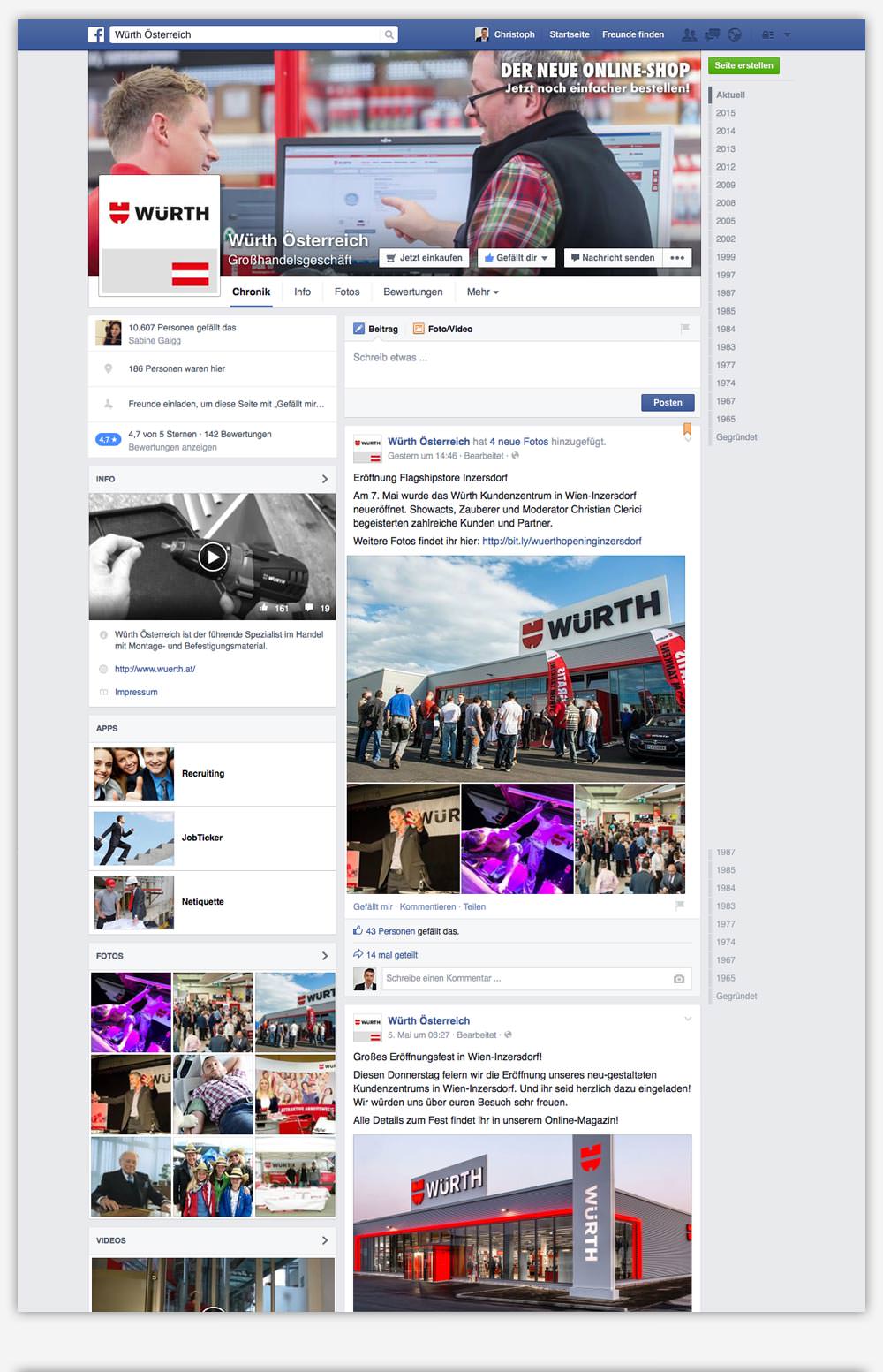
Task: Click the Facebook logo icon
Action: point(96,34)
